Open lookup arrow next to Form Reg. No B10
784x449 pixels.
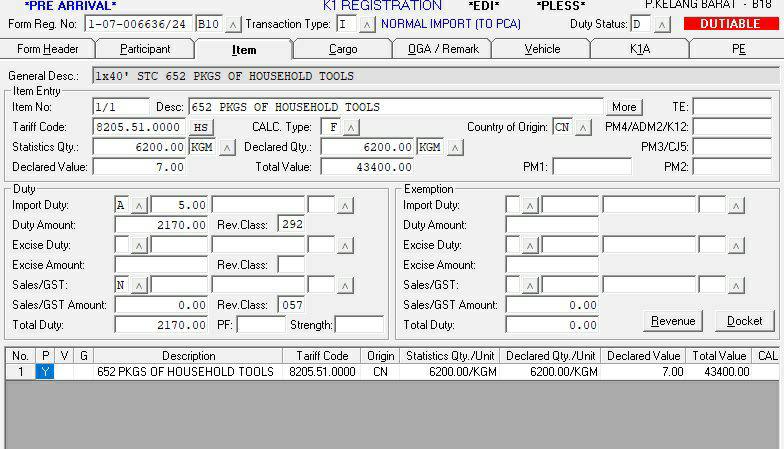232,24
